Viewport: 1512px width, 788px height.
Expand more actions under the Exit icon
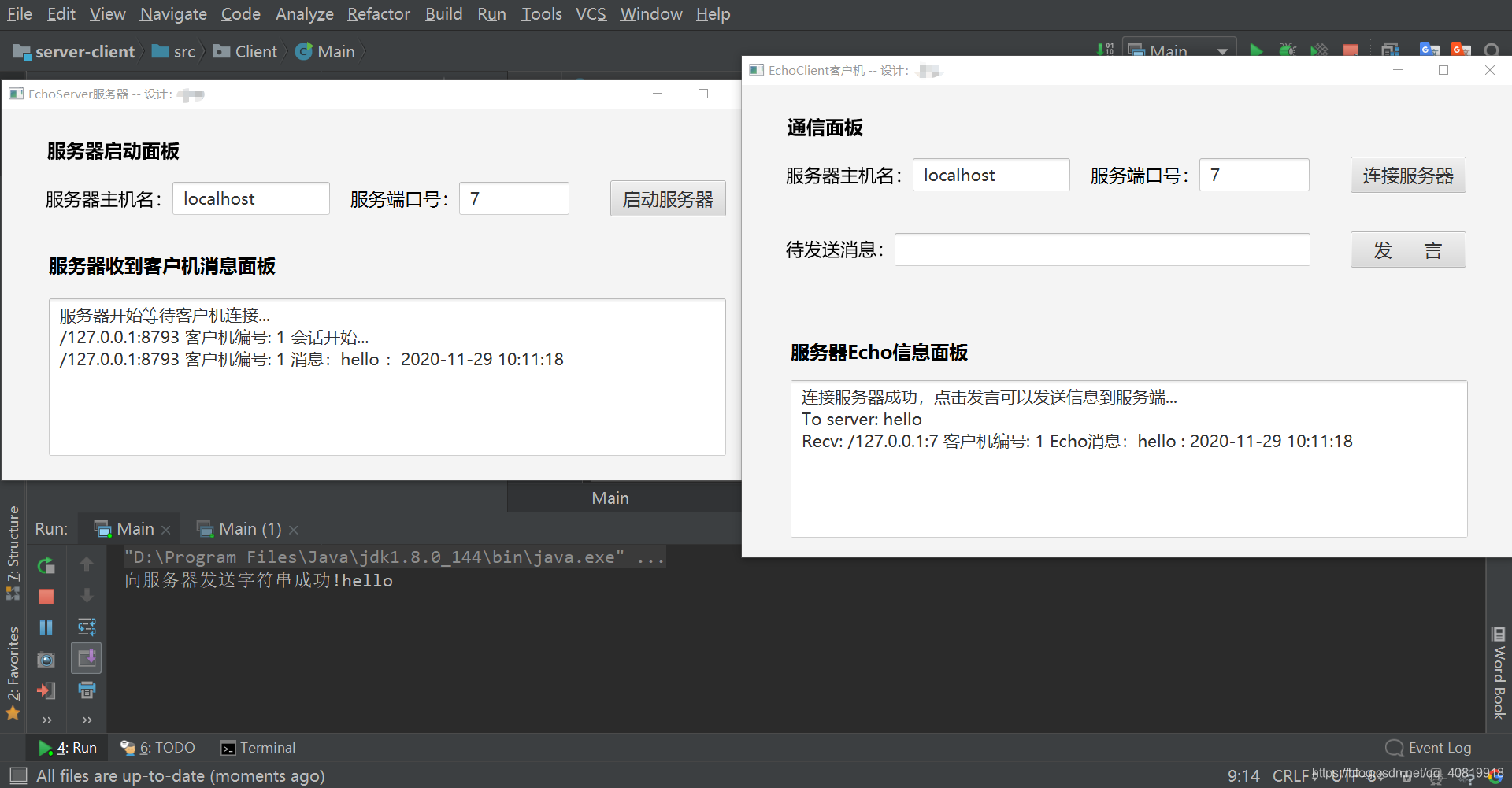click(47, 720)
